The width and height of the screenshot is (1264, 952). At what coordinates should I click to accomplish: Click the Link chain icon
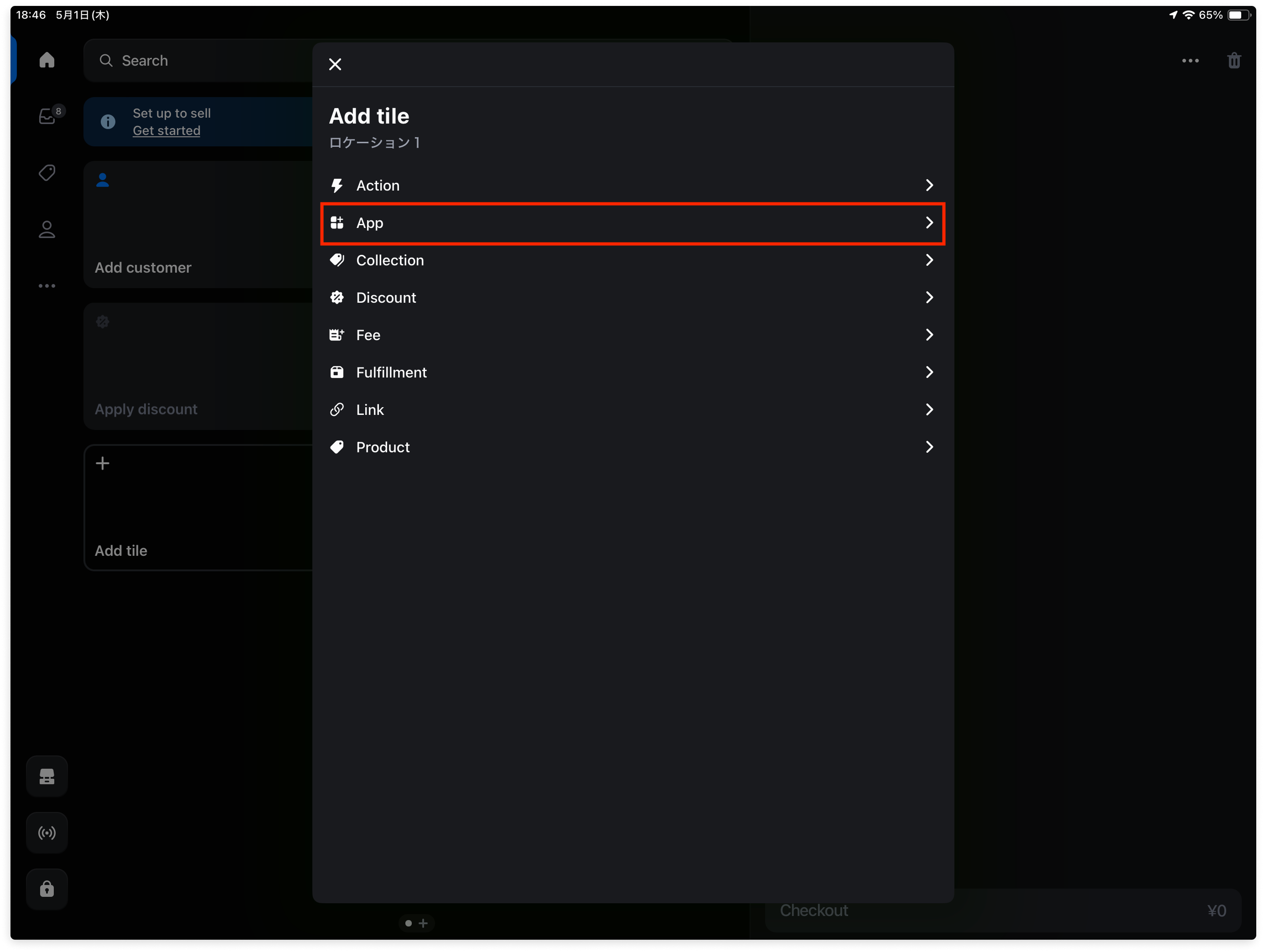[337, 410]
